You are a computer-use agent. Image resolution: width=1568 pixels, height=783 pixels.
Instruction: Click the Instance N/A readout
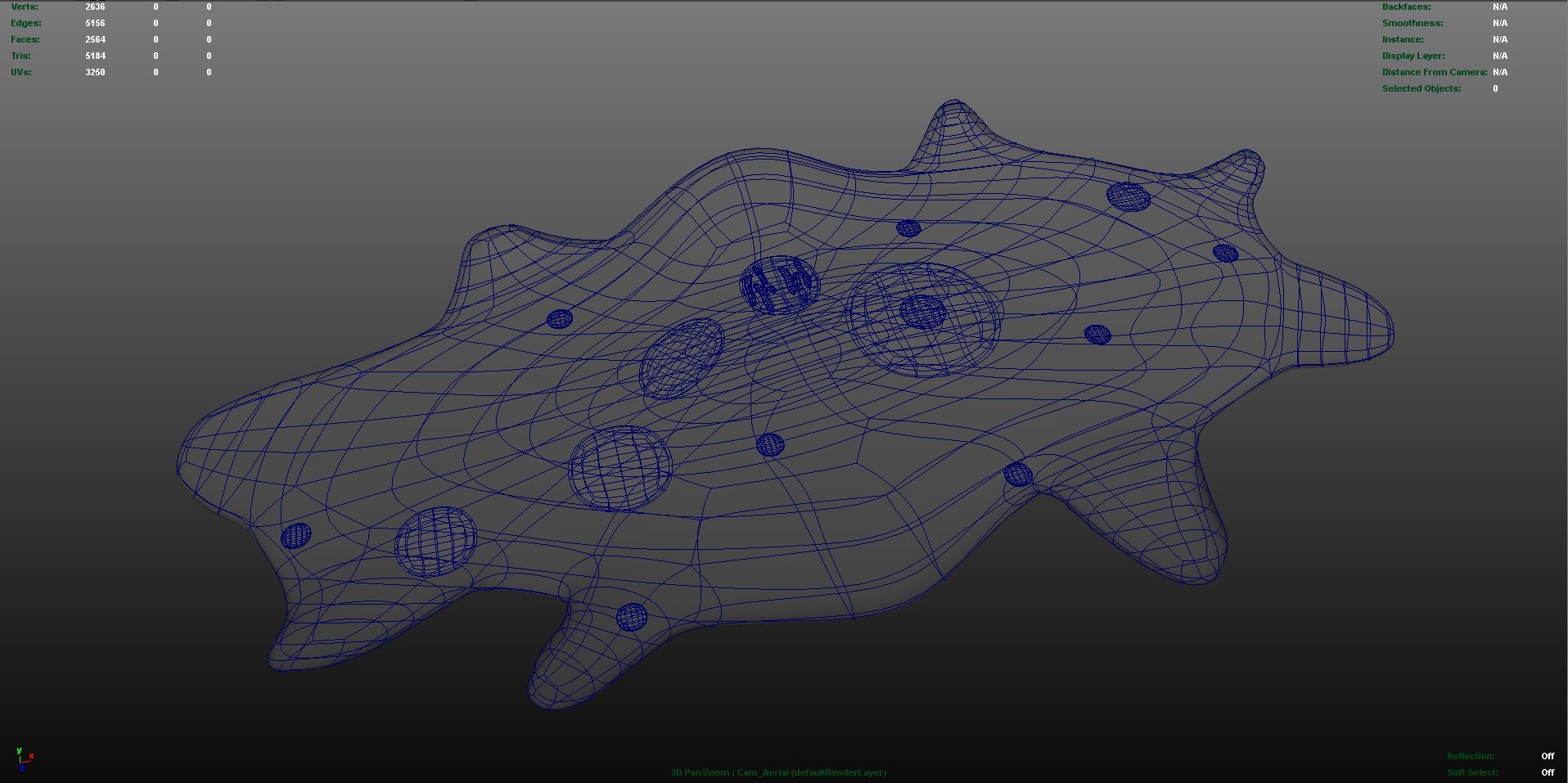1500,39
